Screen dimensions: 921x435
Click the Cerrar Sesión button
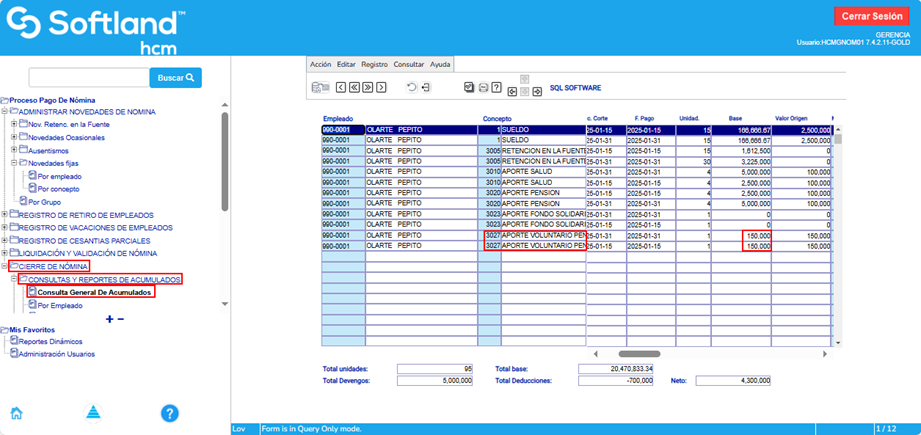873,16
